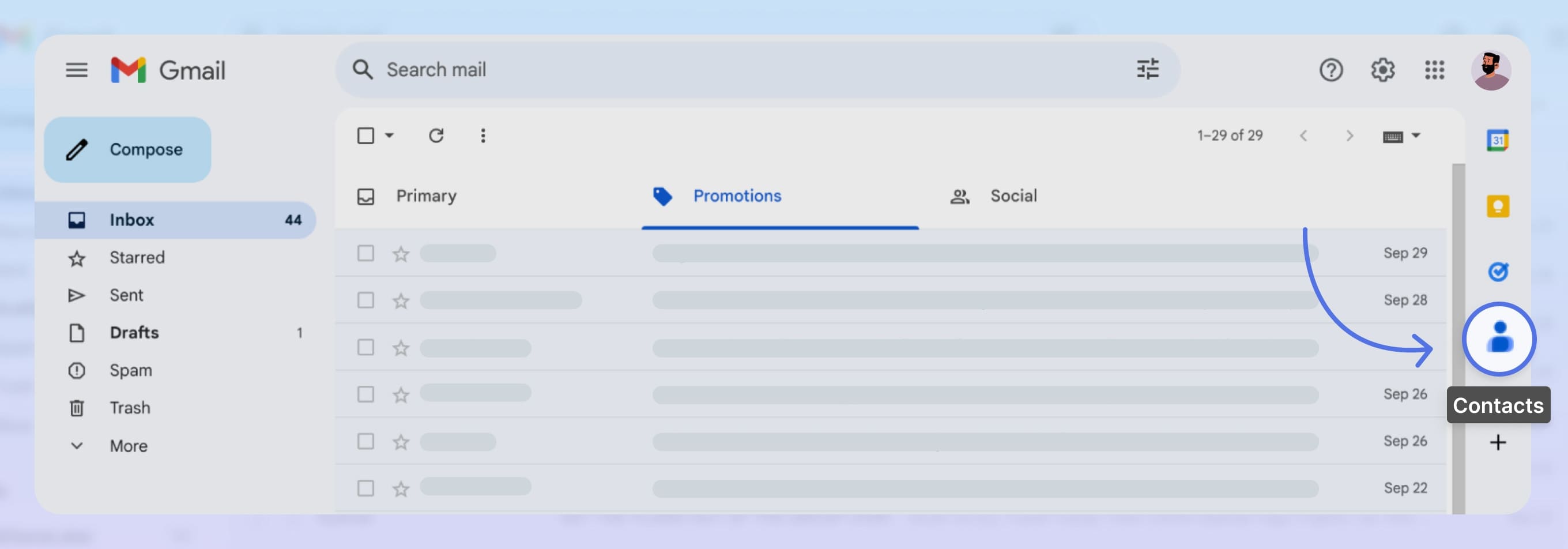Open Gmail settings
This screenshot has height=549, width=1568.
pos(1382,69)
